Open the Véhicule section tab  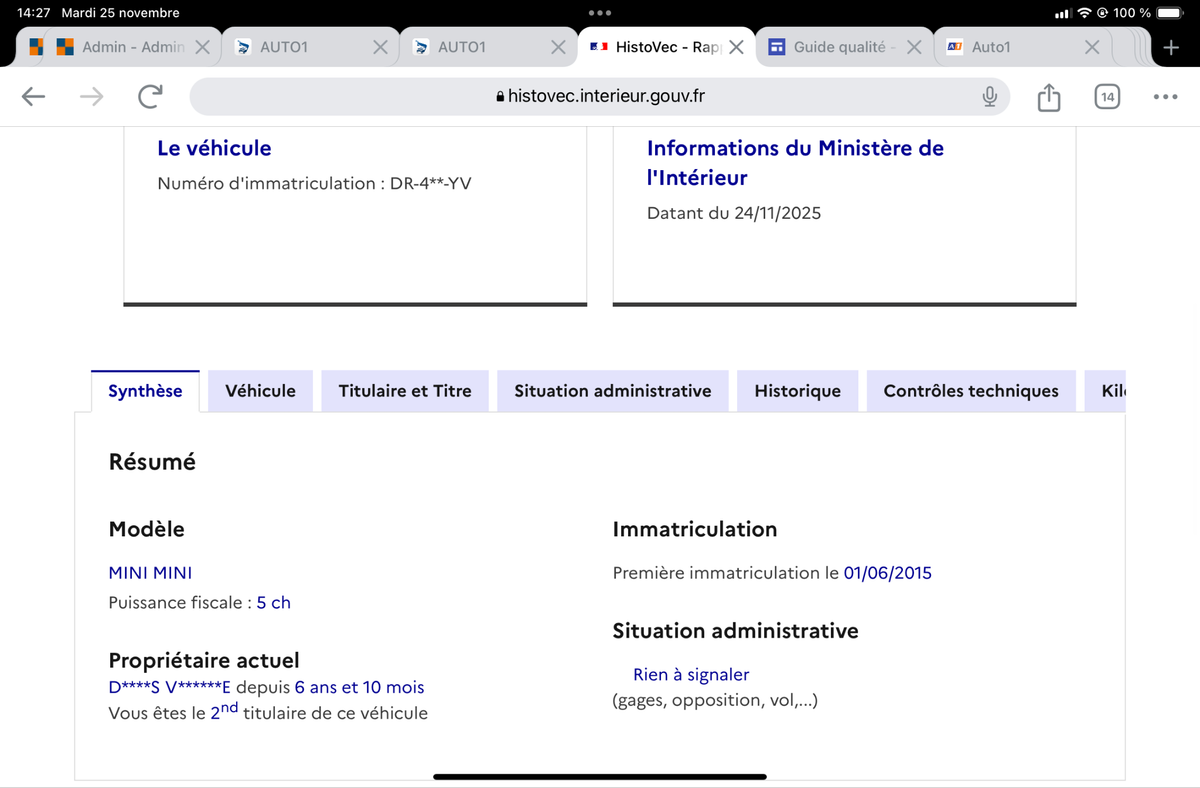click(x=260, y=391)
